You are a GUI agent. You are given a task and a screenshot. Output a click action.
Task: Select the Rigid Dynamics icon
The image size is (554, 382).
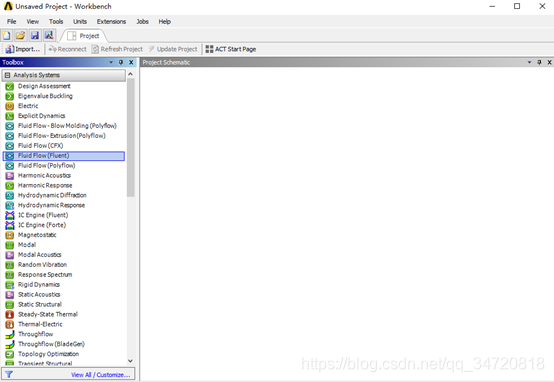[x=10, y=284]
